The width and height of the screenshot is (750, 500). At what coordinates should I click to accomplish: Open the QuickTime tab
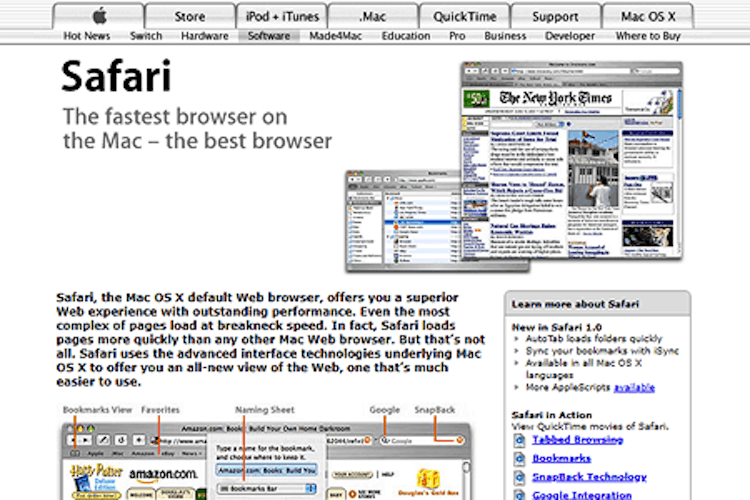pyautogui.click(x=464, y=16)
